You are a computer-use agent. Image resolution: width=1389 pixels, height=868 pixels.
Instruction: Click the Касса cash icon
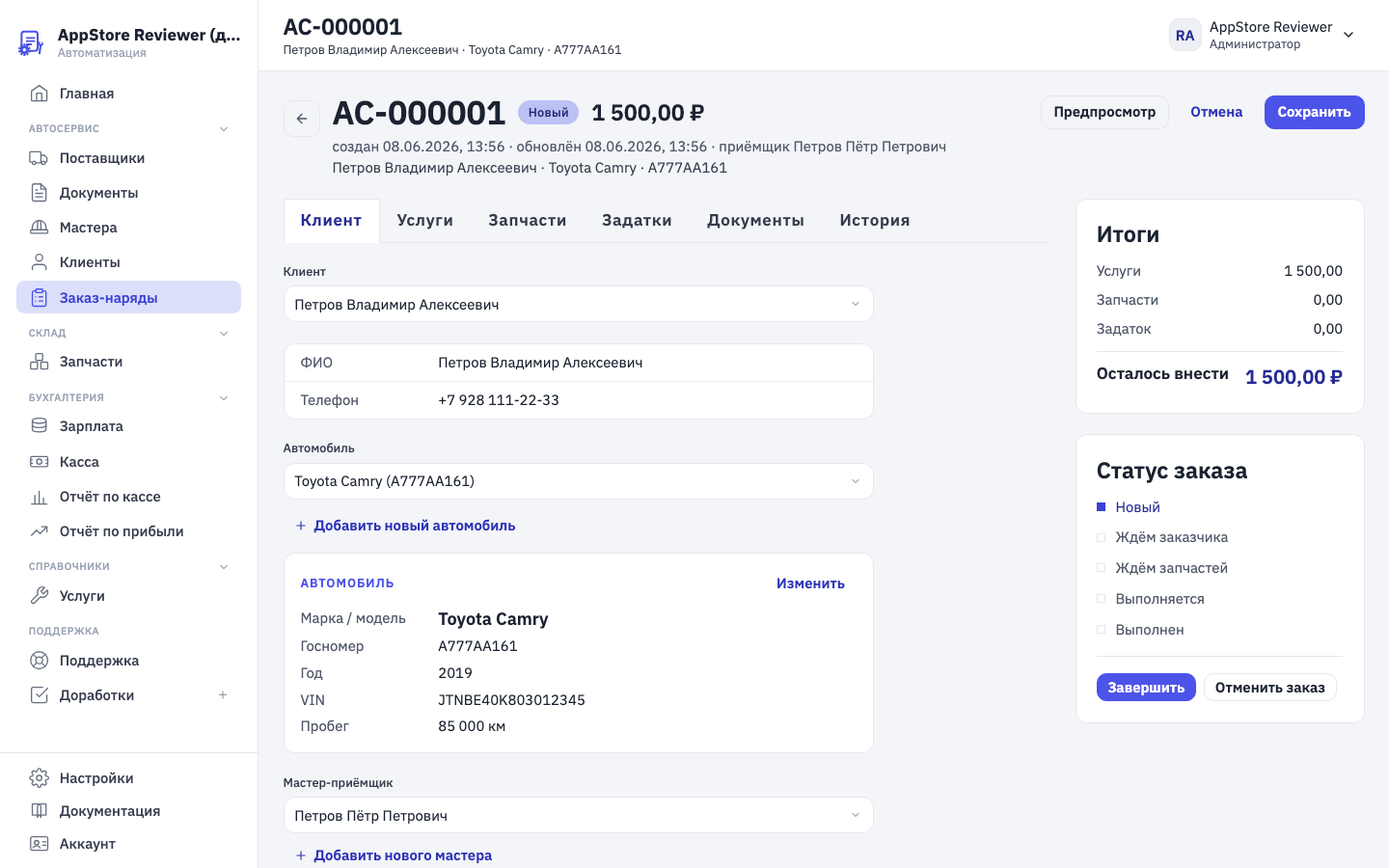pyautogui.click(x=39, y=462)
